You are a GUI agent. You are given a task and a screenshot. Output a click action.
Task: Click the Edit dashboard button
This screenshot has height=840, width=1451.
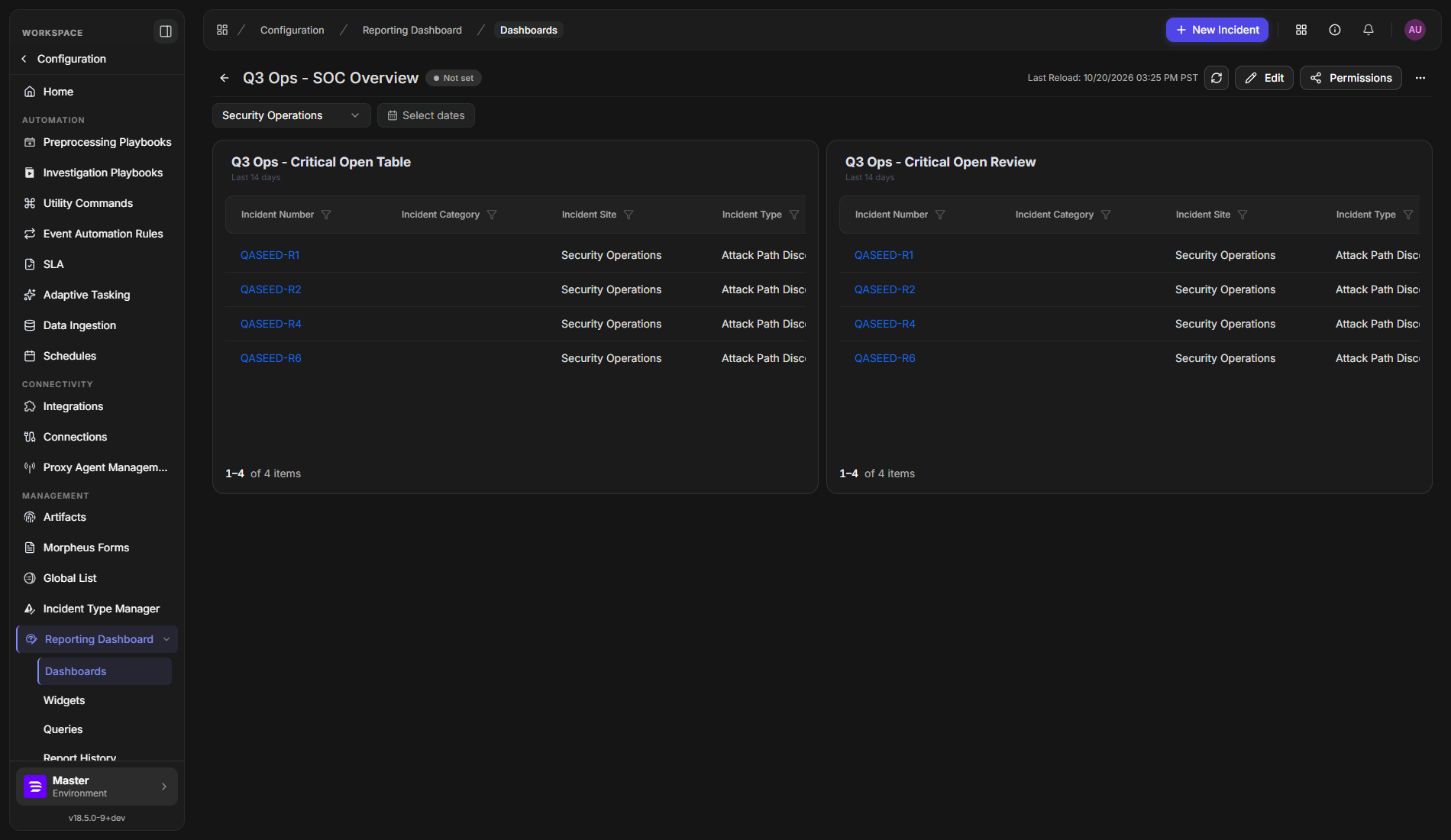coord(1264,78)
